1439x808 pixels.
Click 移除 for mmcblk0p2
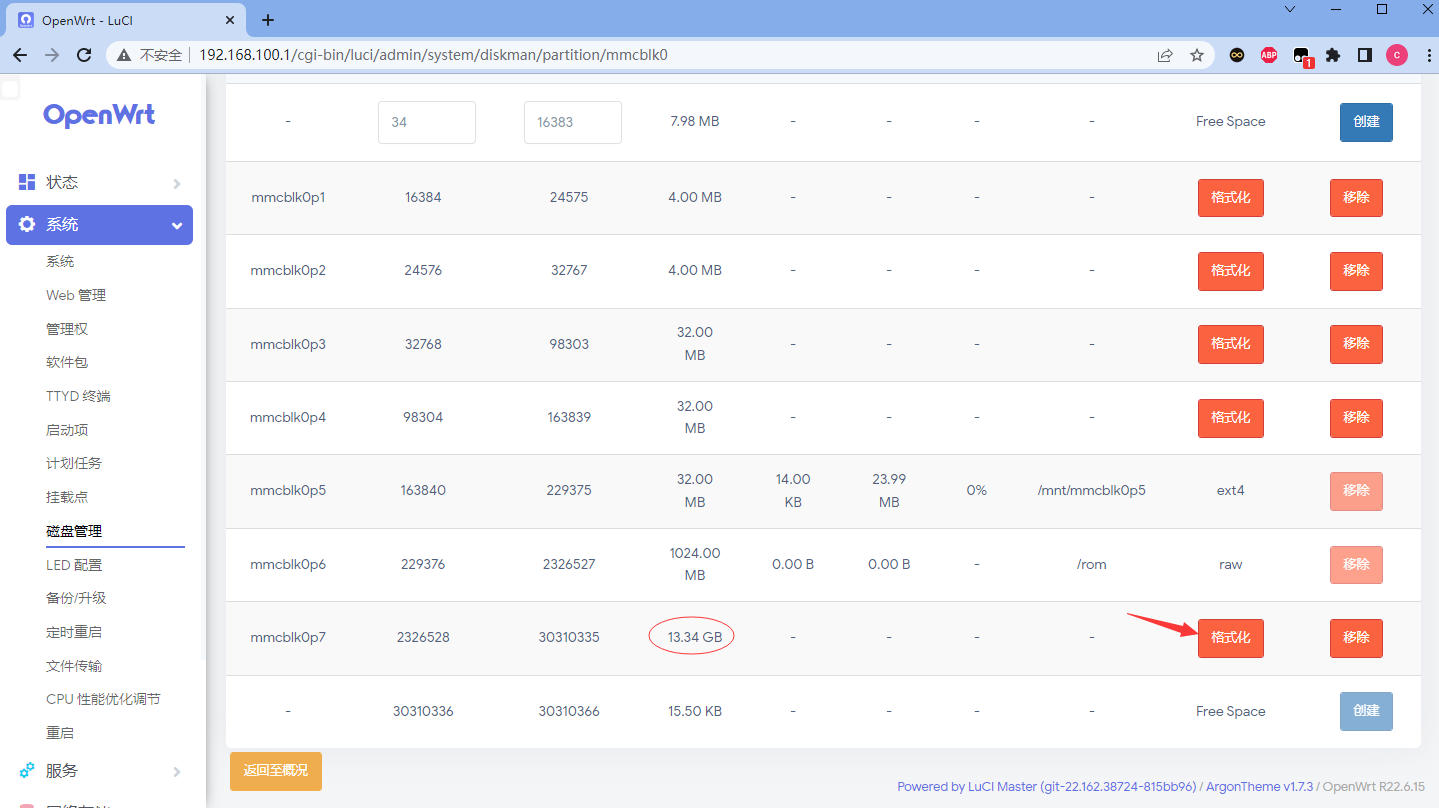tap(1356, 271)
